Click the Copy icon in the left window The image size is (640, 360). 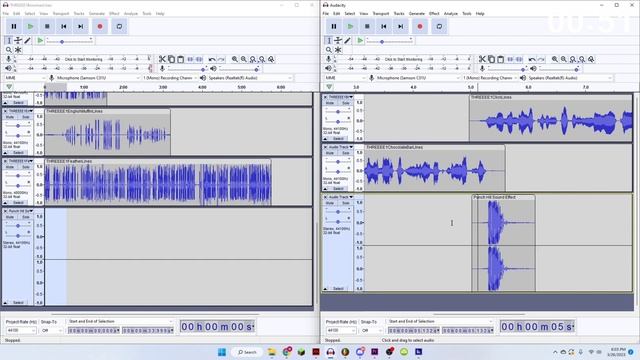pyautogui.click(x=171, y=59)
